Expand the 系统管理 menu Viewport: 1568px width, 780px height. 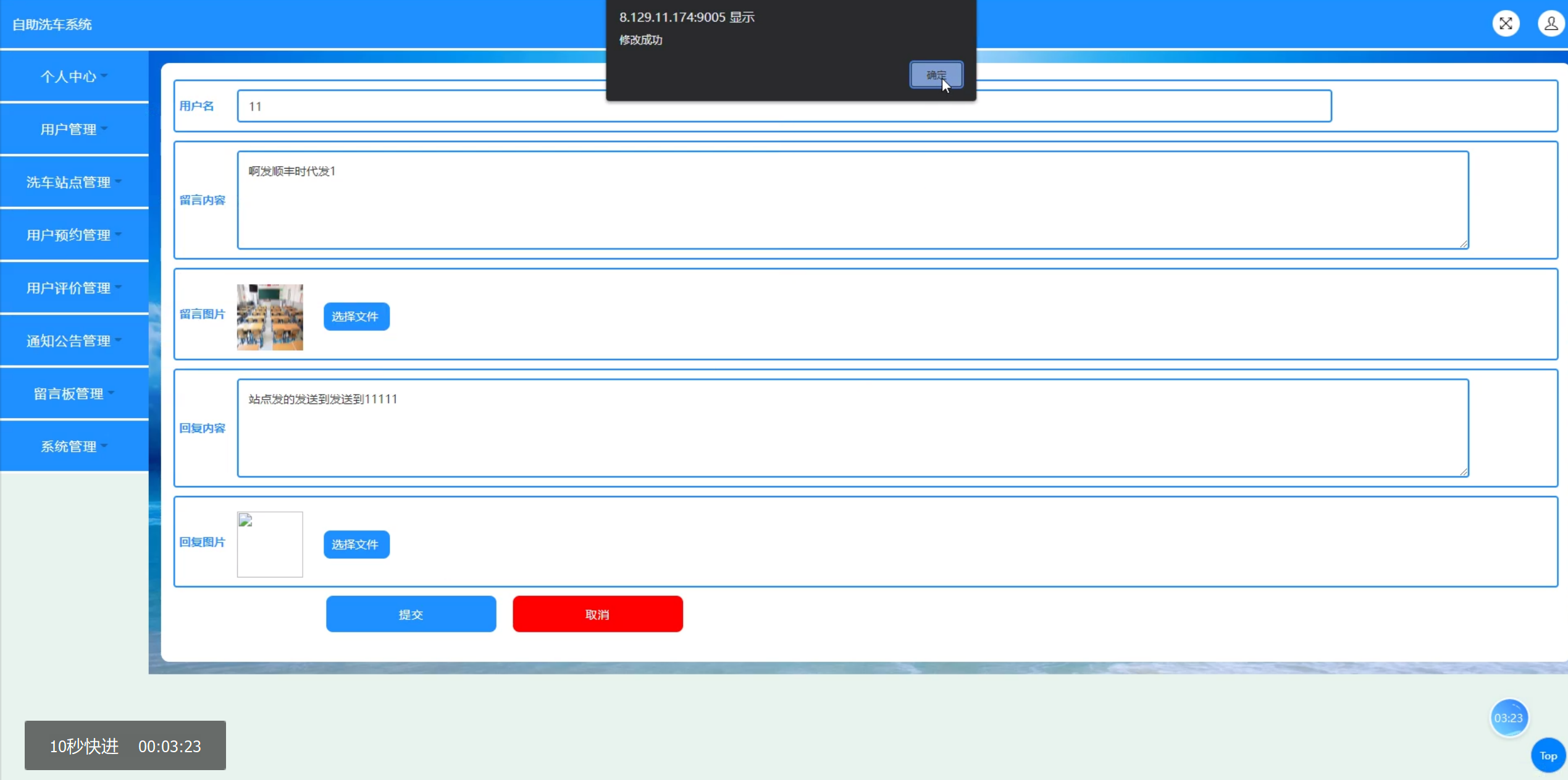(x=73, y=447)
